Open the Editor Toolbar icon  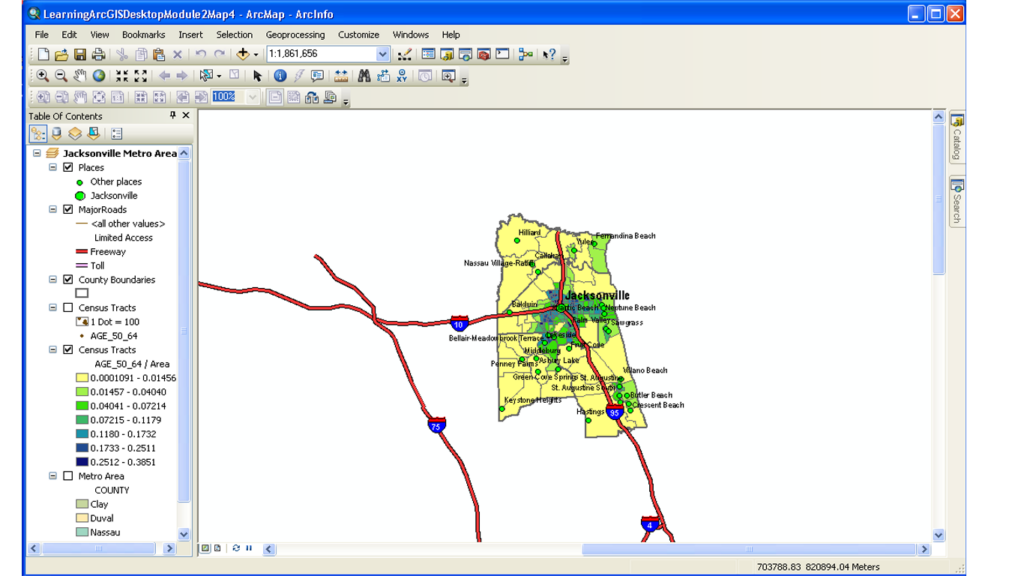pyautogui.click(x=404, y=54)
